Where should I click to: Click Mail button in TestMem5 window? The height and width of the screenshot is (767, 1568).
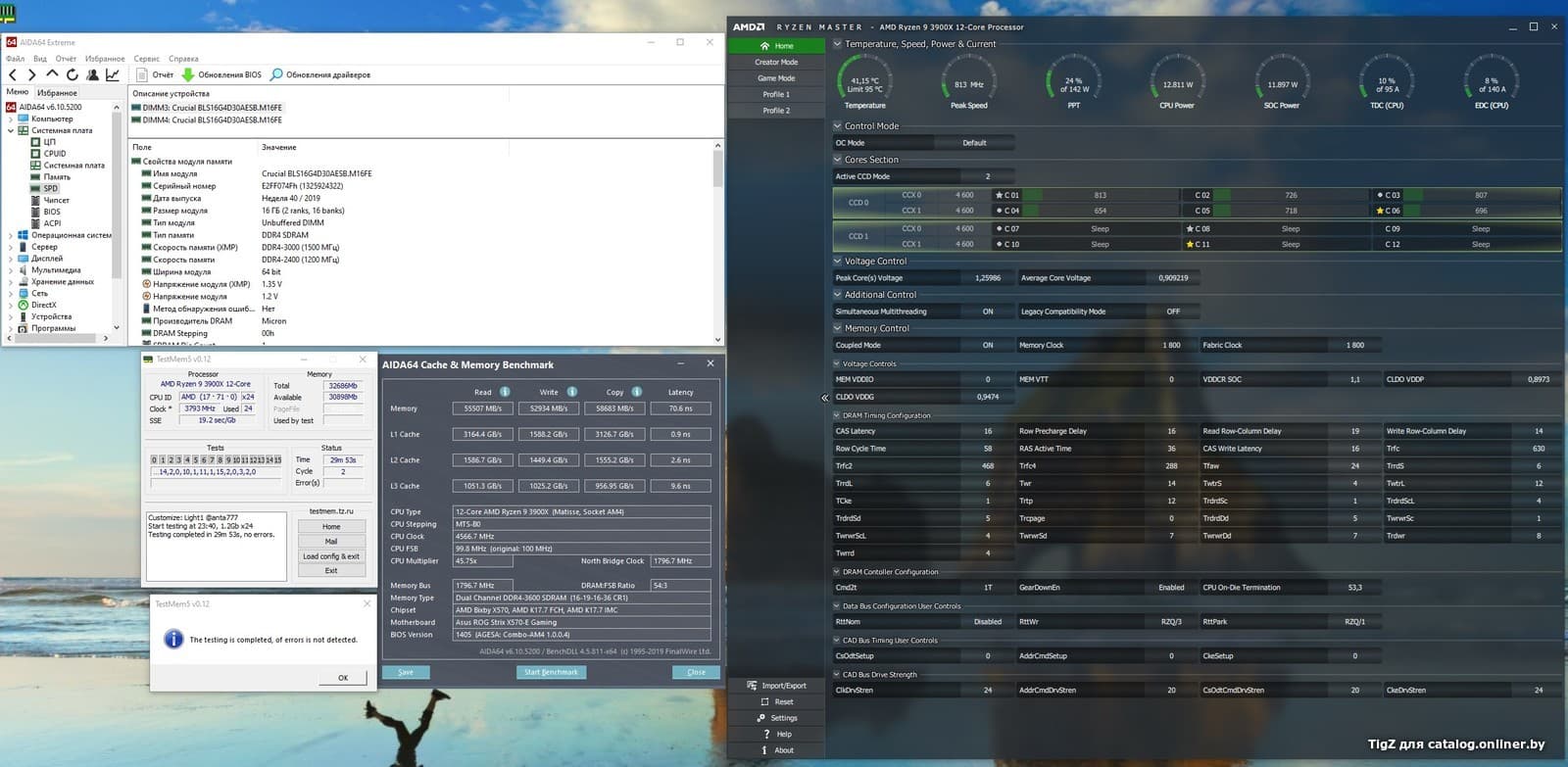(331, 542)
